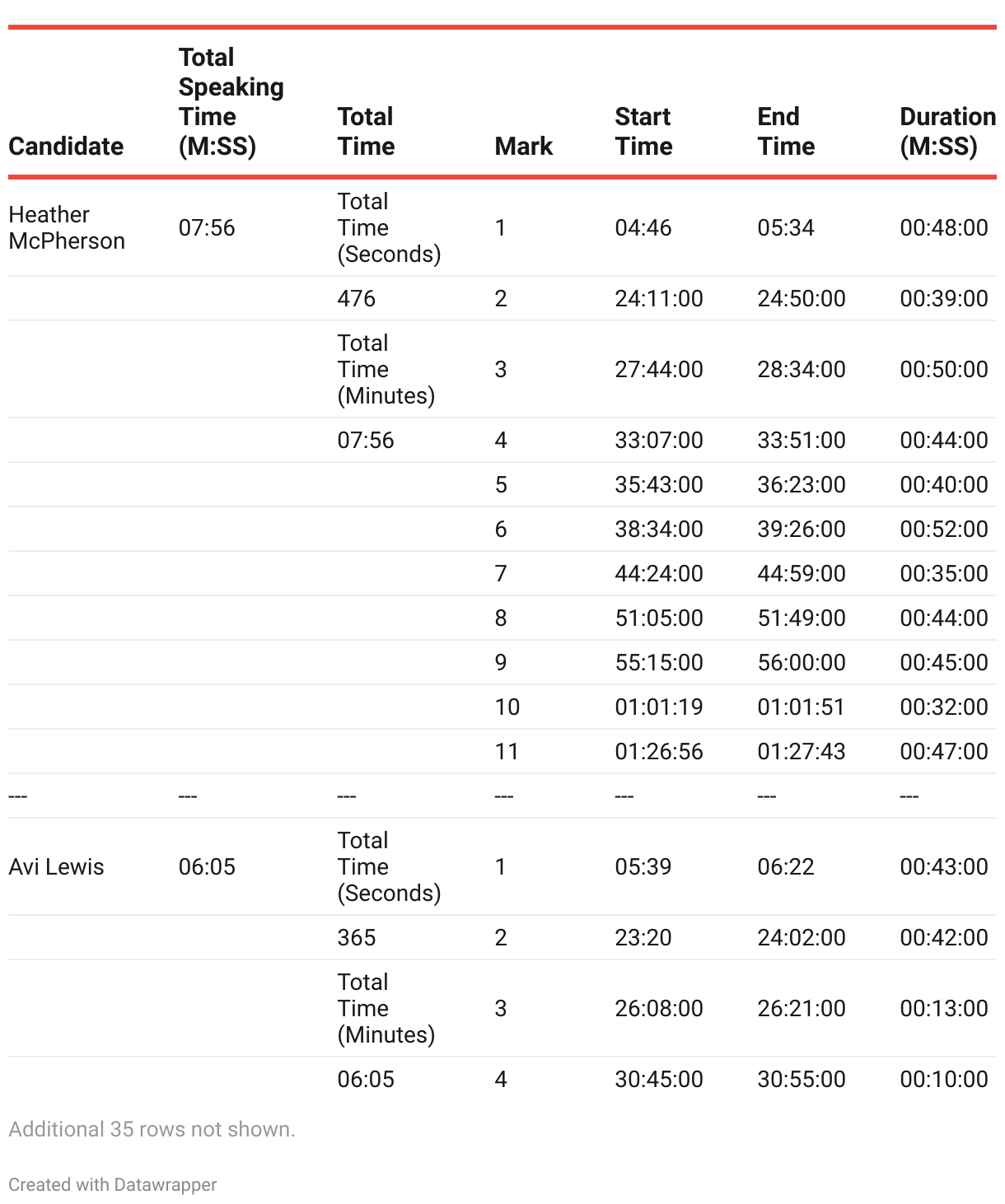Click the Mark column header

click(524, 146)
